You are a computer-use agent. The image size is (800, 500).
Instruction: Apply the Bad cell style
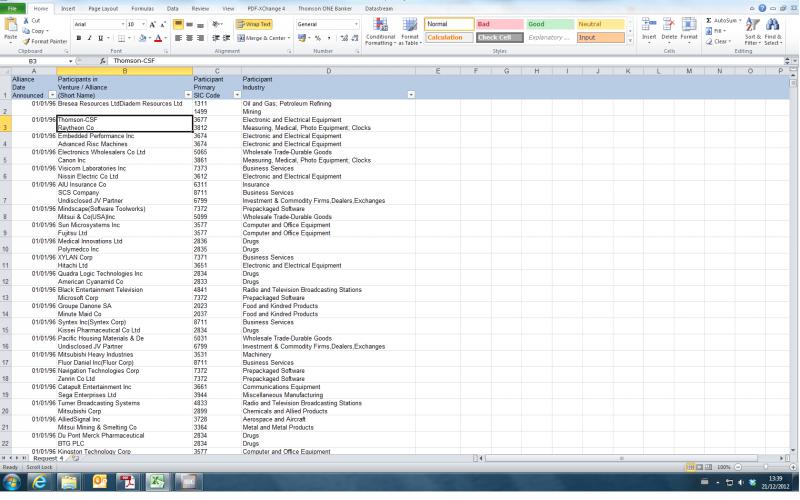[x=499, y=24]
